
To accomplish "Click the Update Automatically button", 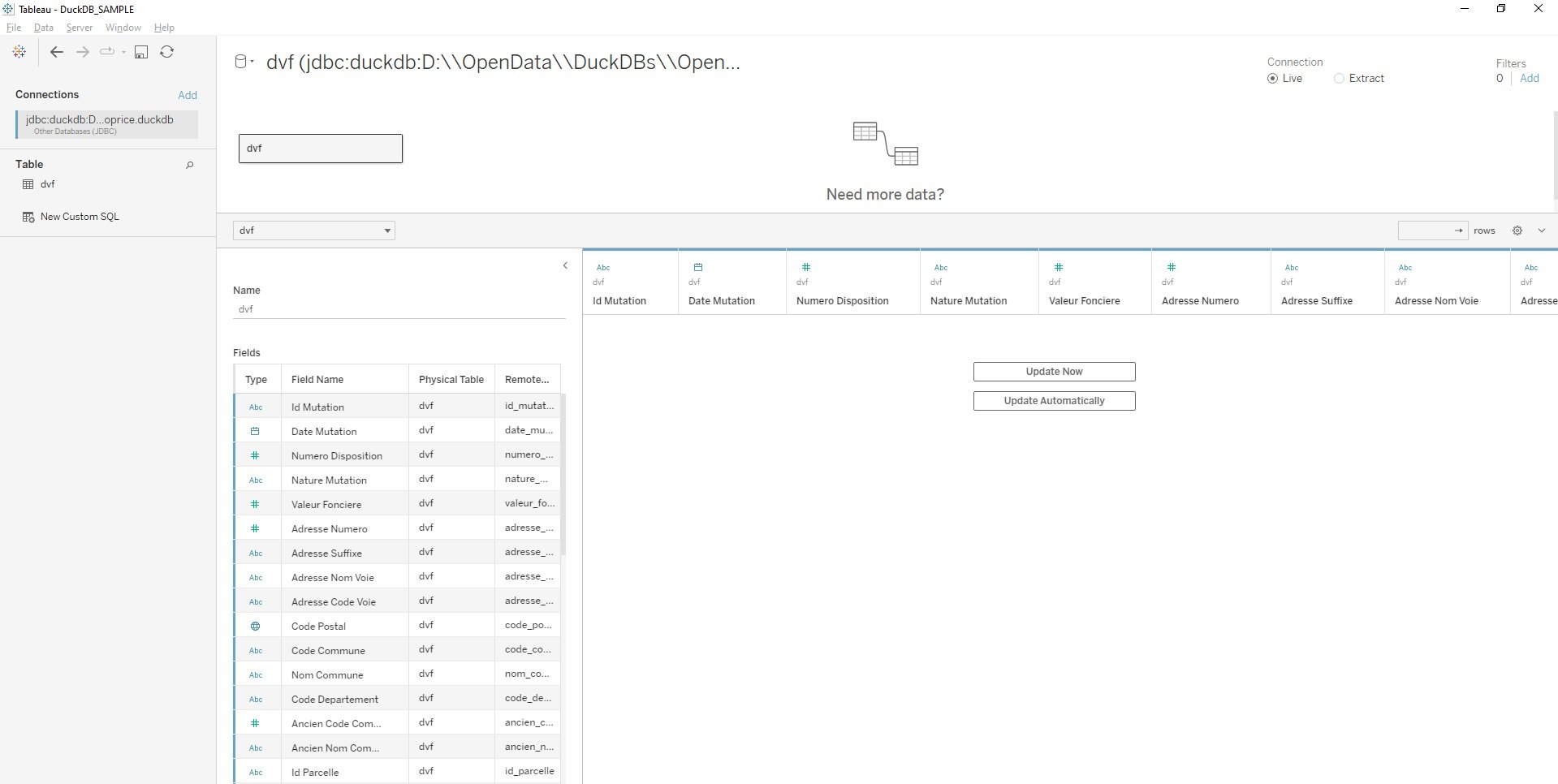I will click(x=1054, y=401).
